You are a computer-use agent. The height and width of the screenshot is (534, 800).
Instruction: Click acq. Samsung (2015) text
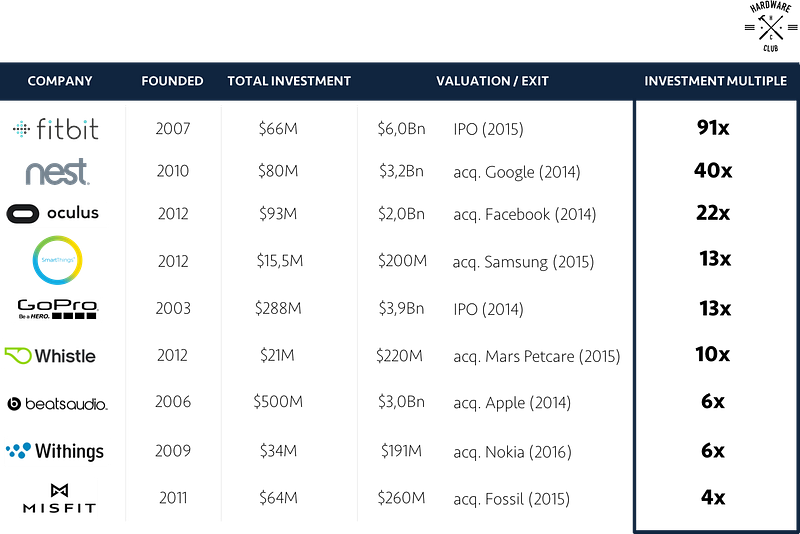[523, 262]
